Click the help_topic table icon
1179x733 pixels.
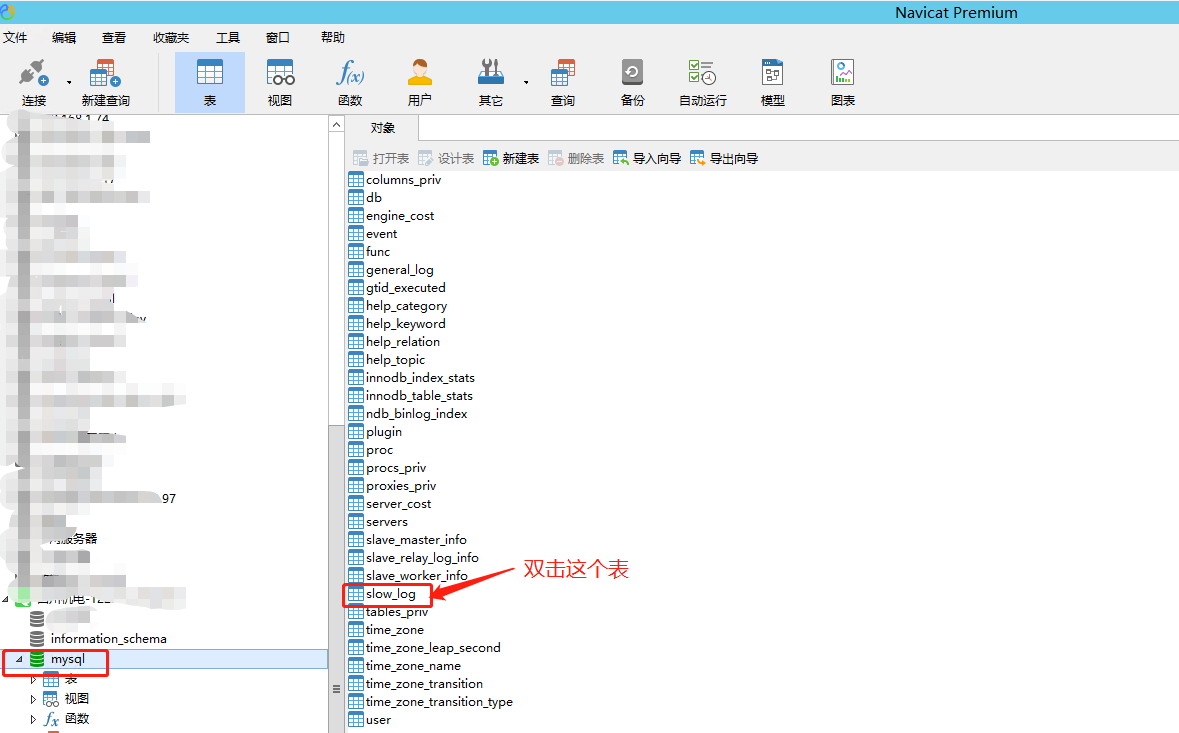356,360
